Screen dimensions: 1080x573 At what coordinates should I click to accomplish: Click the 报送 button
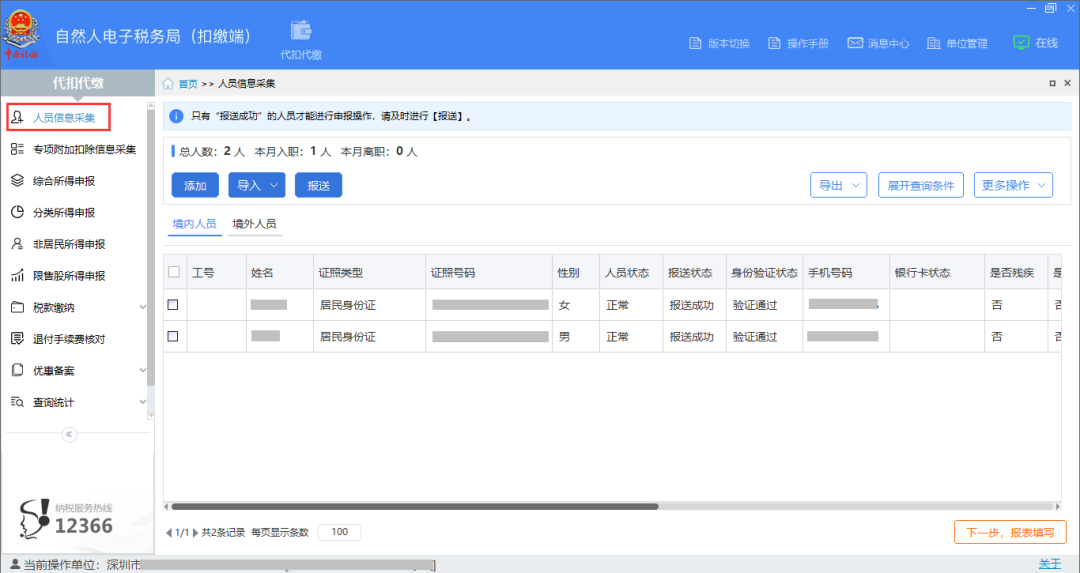[318, 185]
